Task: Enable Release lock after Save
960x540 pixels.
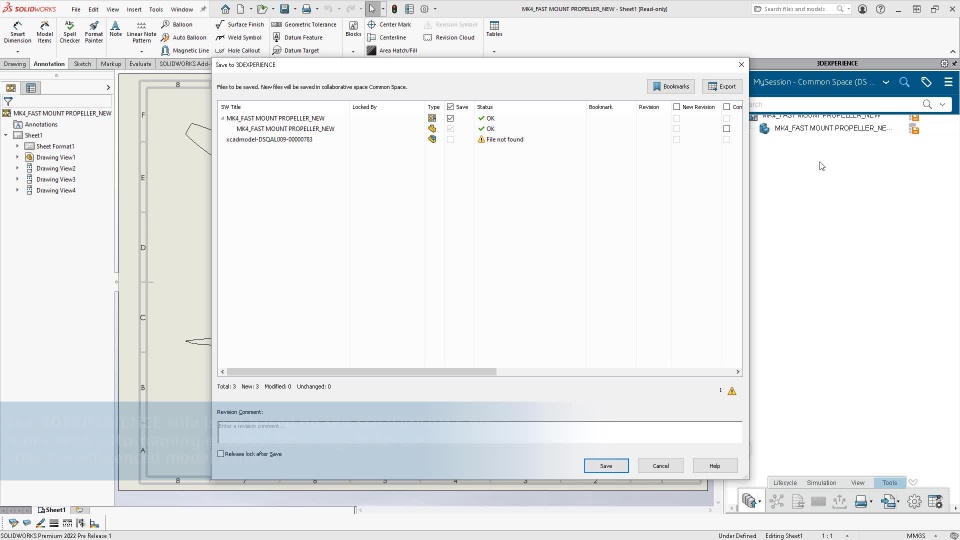Action: point(220,454)
